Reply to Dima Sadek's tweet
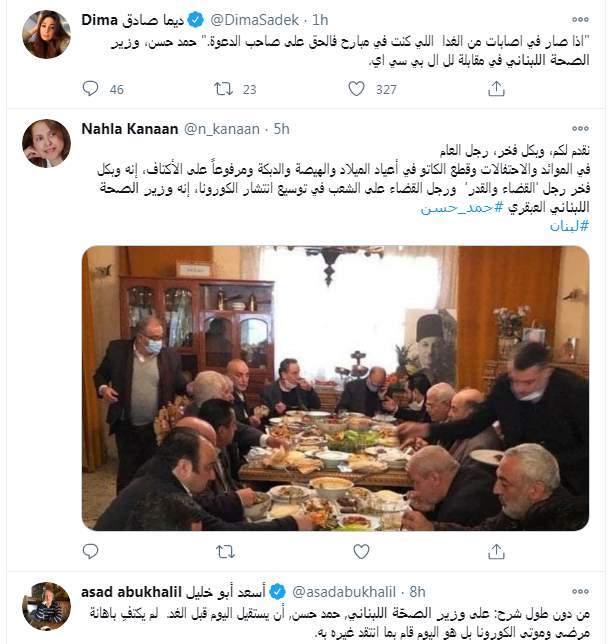The height and width of the screenshot is (644, 611). pyautogui.click(x=90, y=89)
